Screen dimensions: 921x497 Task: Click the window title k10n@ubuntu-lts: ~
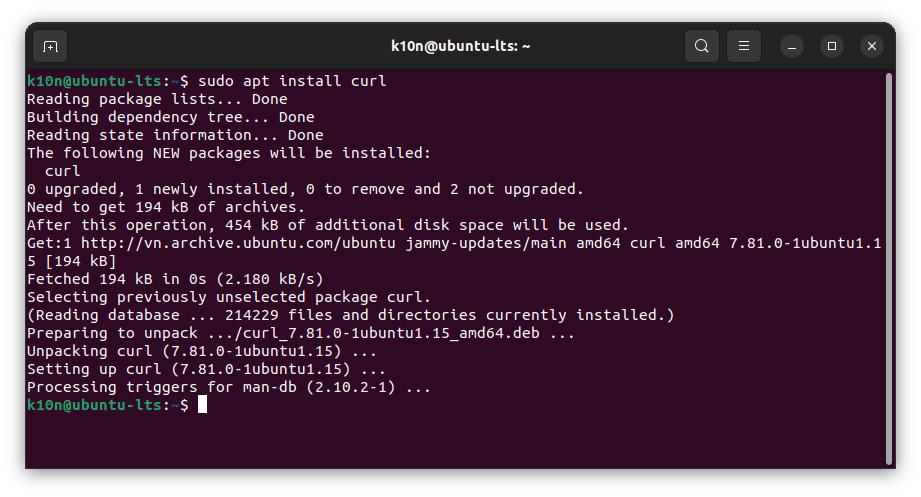pos(460,46)
